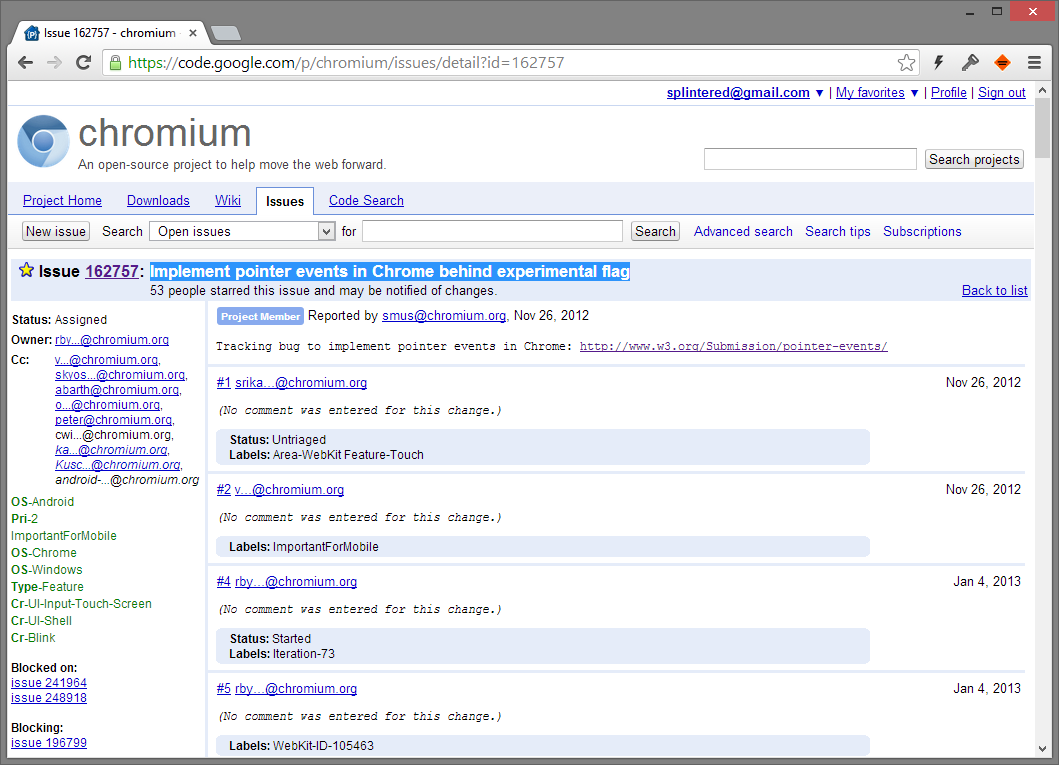Viewport: 1059px width, 765px height.
Task: Open the account email dropdown arrow
Action: pyautogui.click(x=820, y=93)
